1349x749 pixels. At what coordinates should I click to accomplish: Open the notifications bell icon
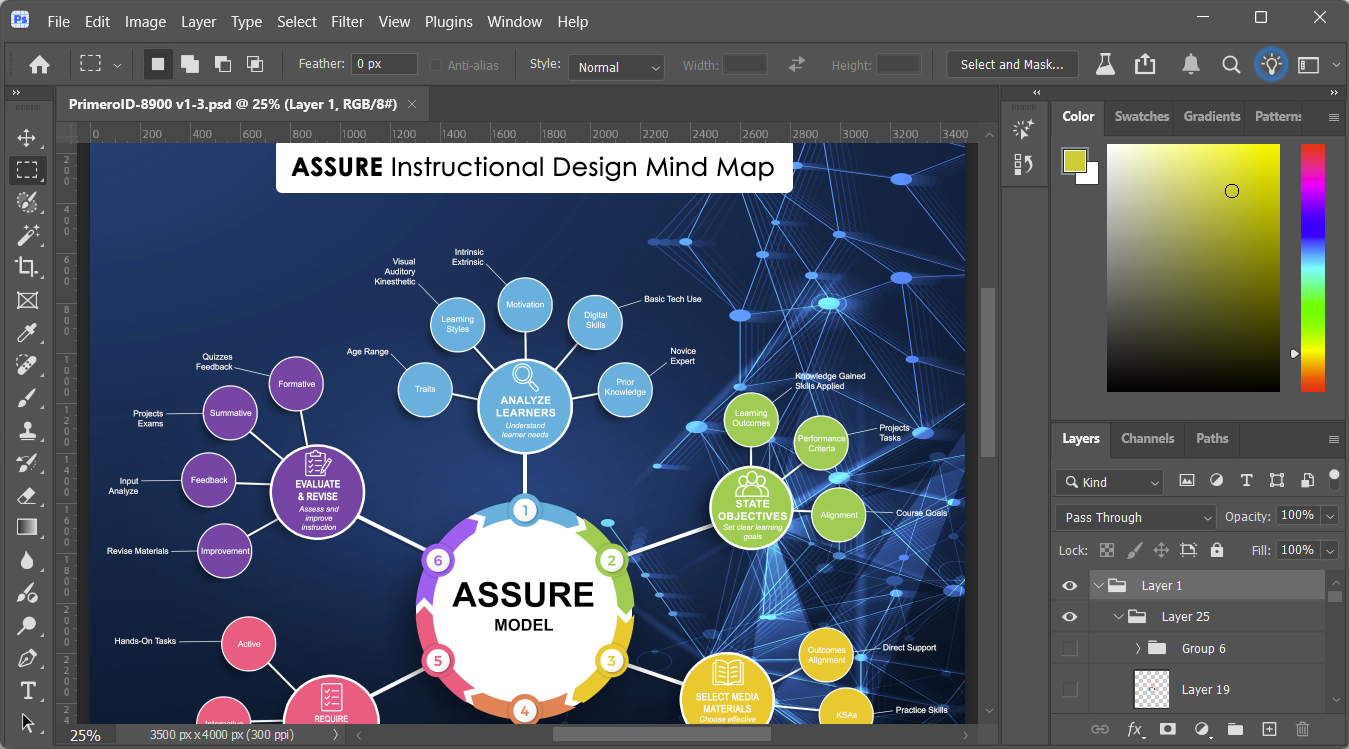click(x=1191, y=64)
